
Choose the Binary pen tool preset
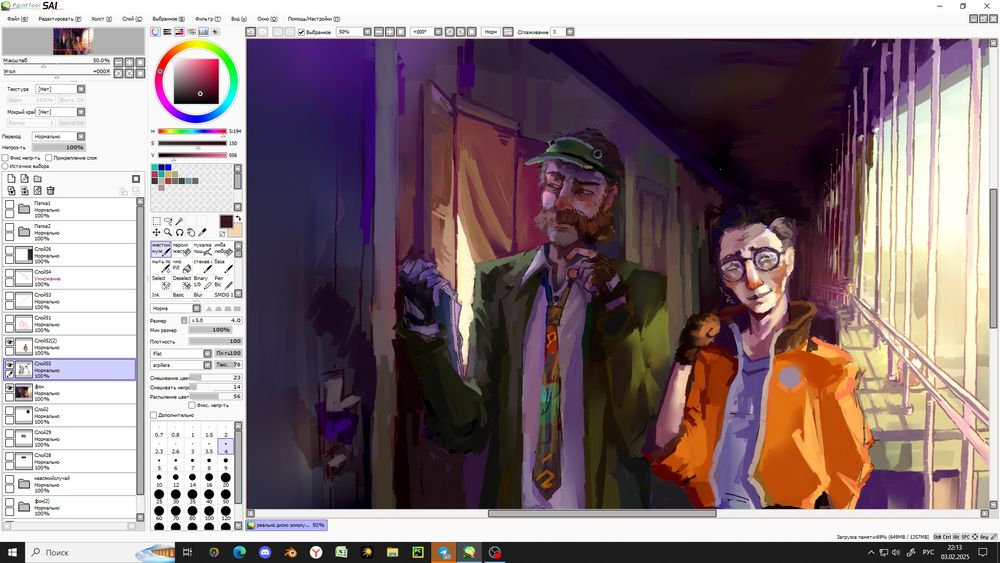click(x=202, y=282)
